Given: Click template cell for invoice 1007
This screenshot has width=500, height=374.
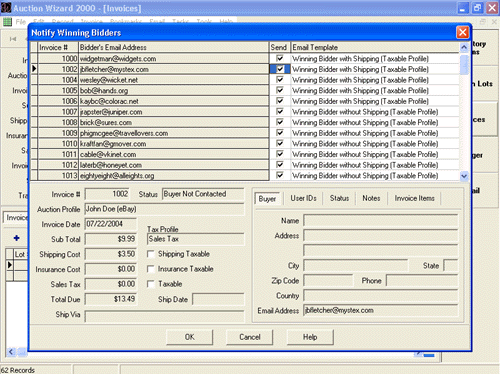Looking at the screenshot, I should [x=375, y=112].
